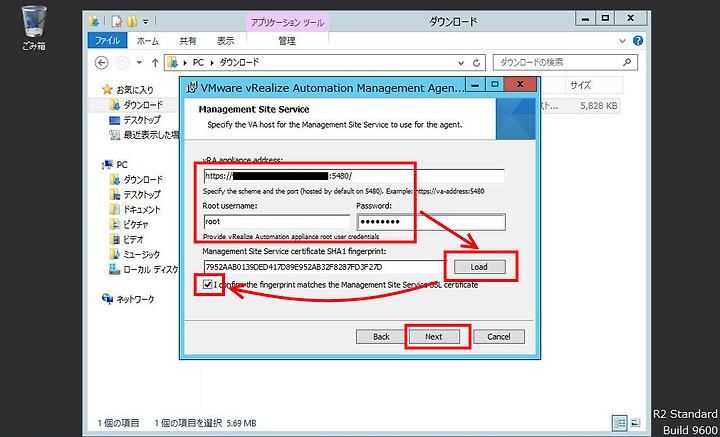720x437 pixels.
Task: Click ダウンロード in the address breadcrumb
Action: tap(239, 62)
